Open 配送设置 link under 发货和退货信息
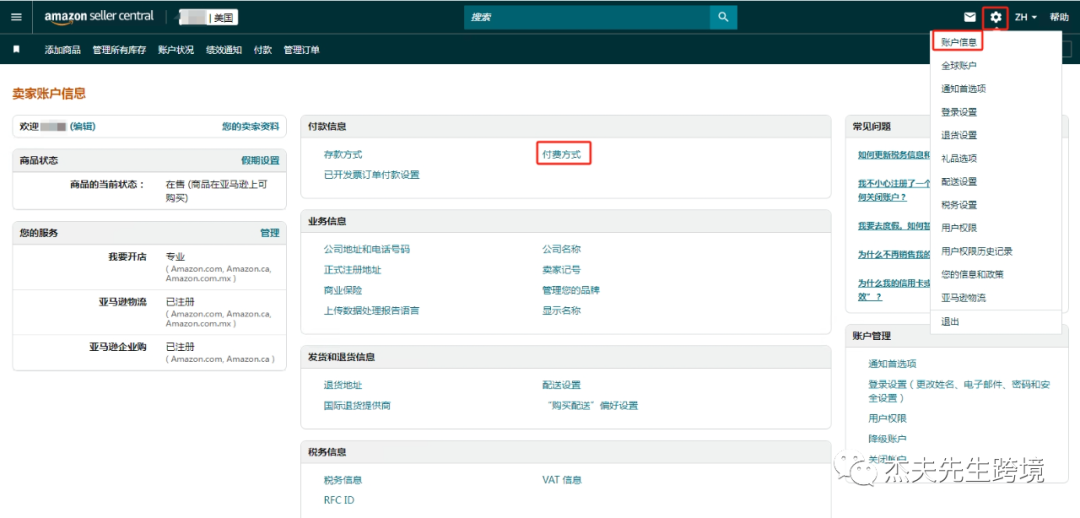 tap(561, 385)
